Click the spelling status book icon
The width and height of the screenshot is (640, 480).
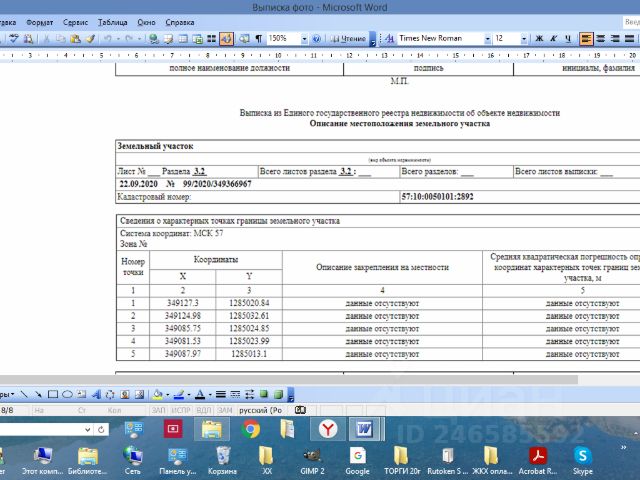click(300, 410)
